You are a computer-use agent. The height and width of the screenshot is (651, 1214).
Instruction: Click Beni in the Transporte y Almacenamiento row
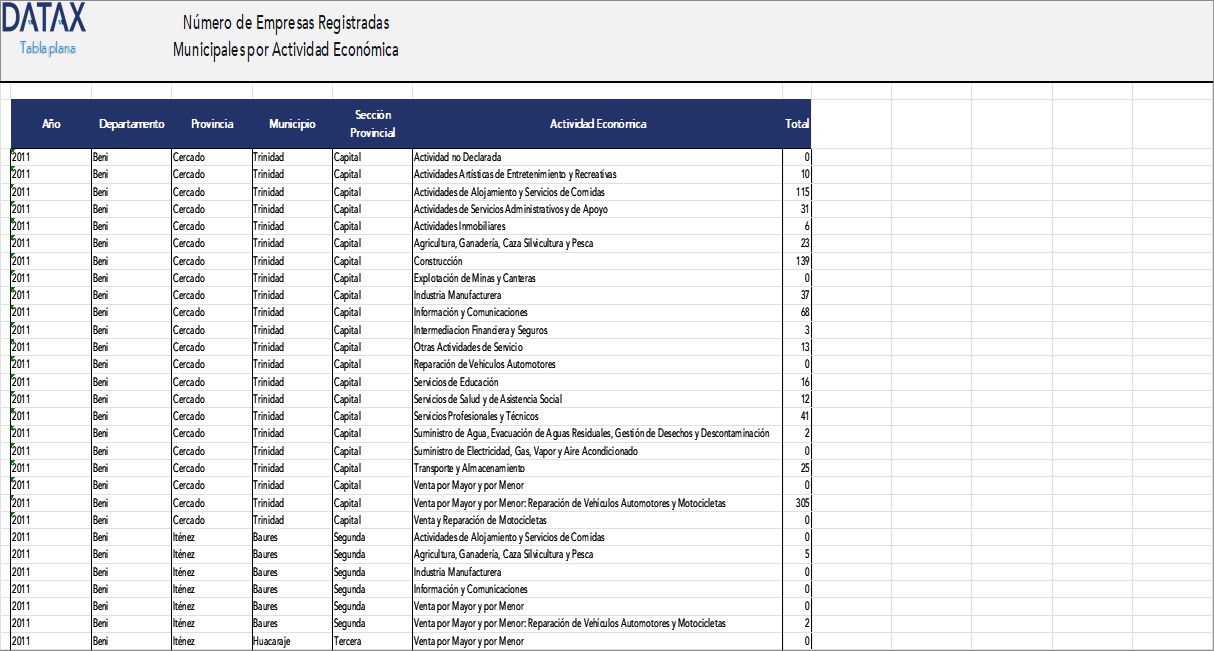click(132, 468)
